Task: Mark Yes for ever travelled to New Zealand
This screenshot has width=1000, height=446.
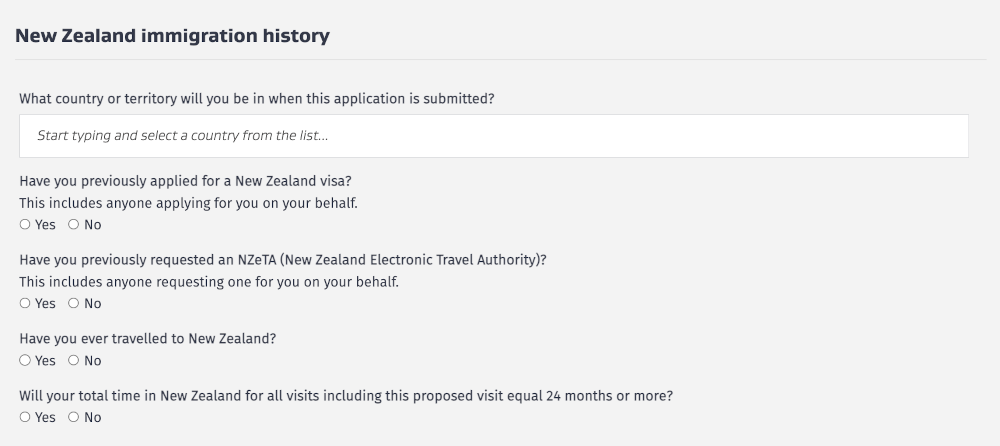Action: 25,361
